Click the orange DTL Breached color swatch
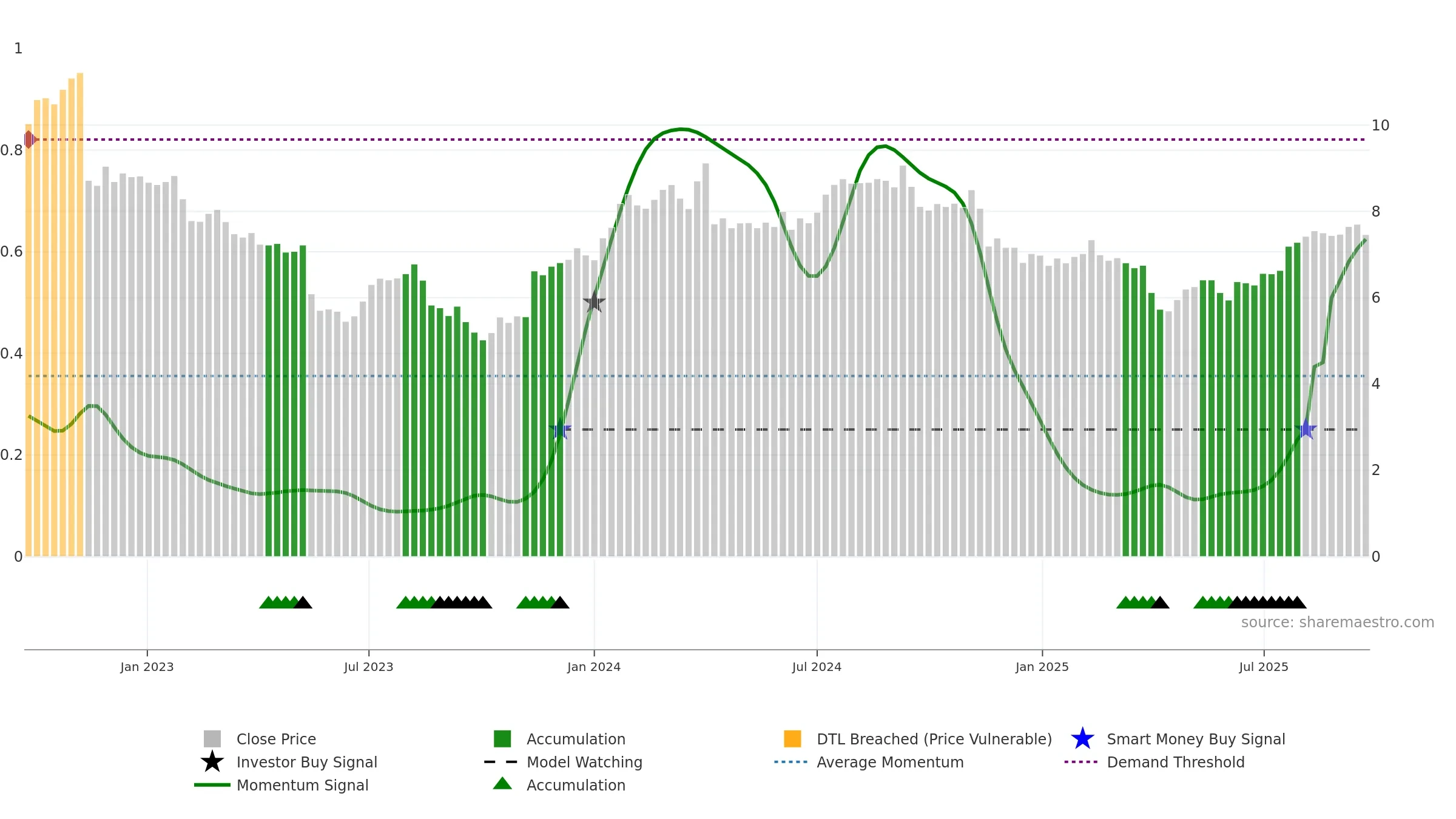Screen dimensions: 1456x819 click(x=792, y=739)
